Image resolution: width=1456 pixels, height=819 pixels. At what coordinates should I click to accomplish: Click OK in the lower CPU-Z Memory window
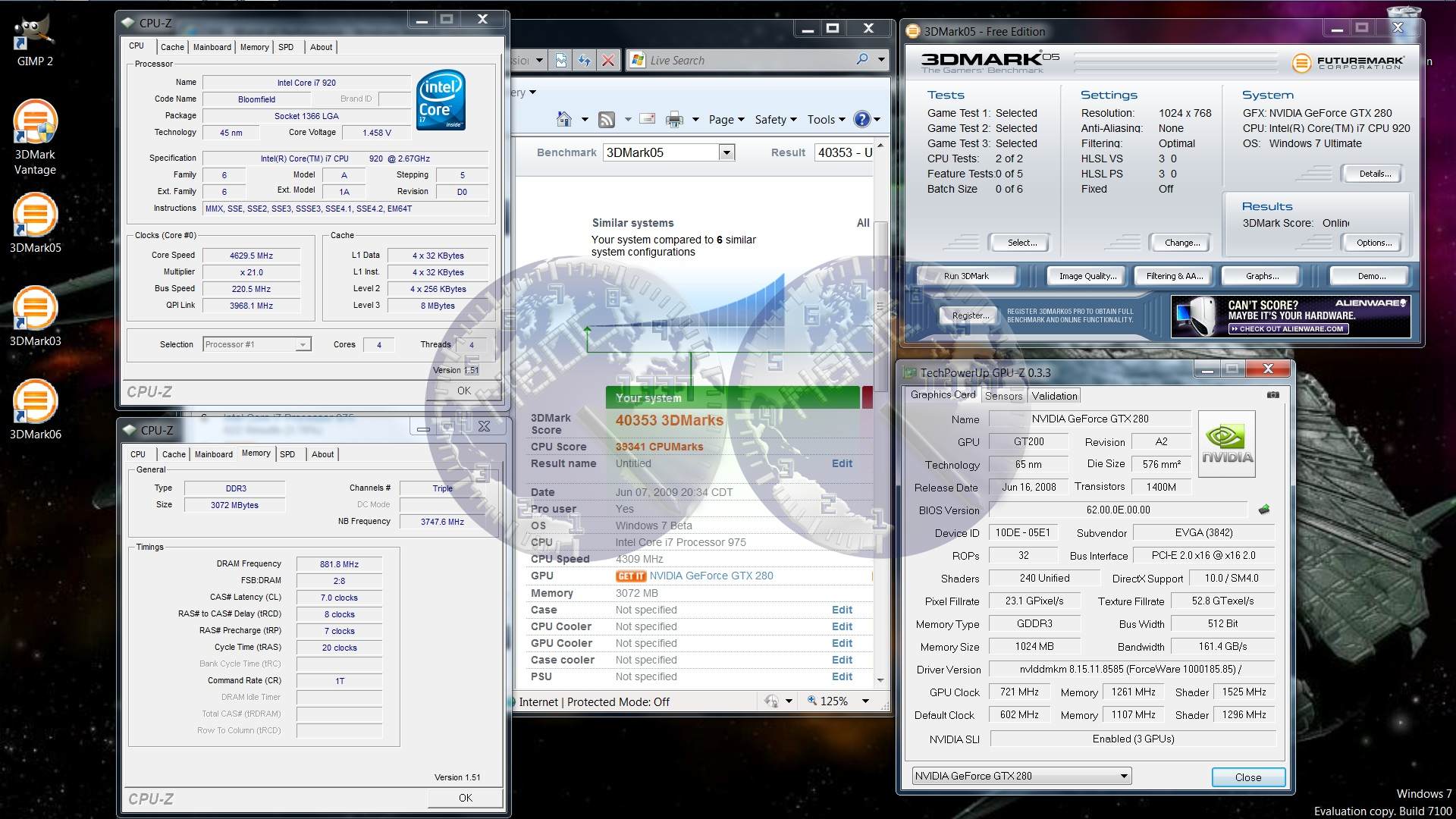pos(465,798)
